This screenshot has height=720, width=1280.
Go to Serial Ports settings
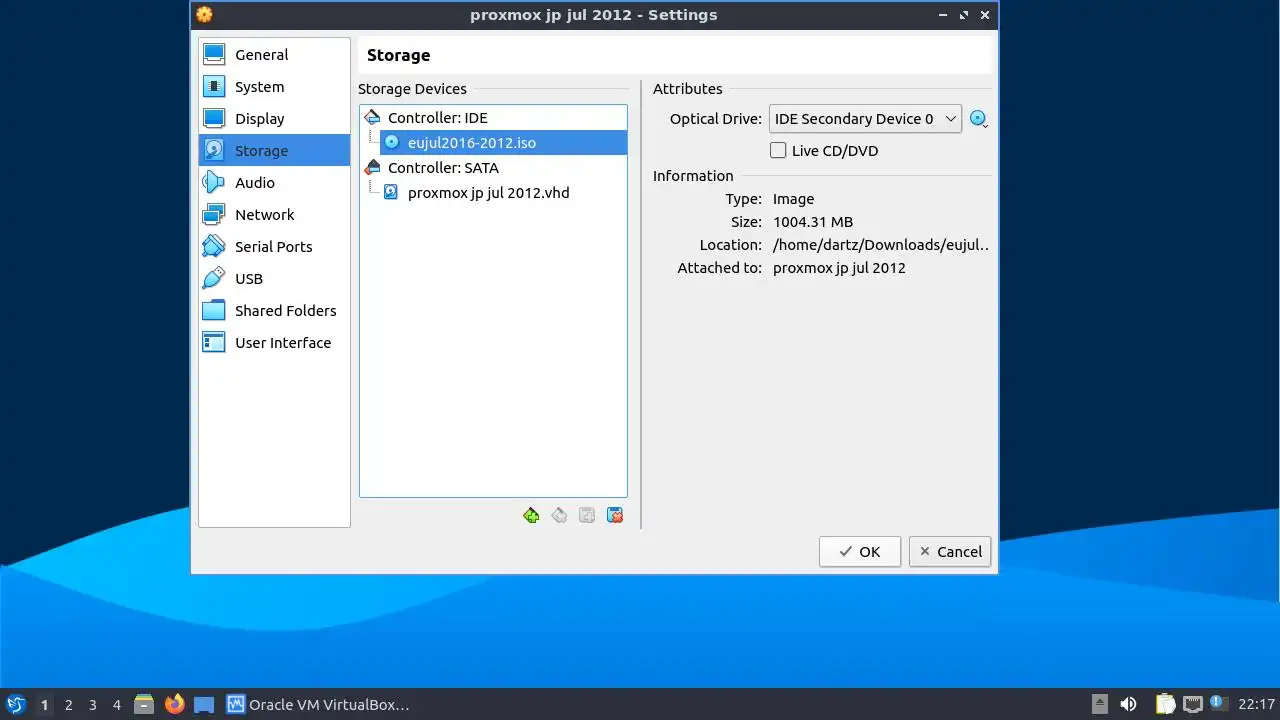(x=274, y=247)
